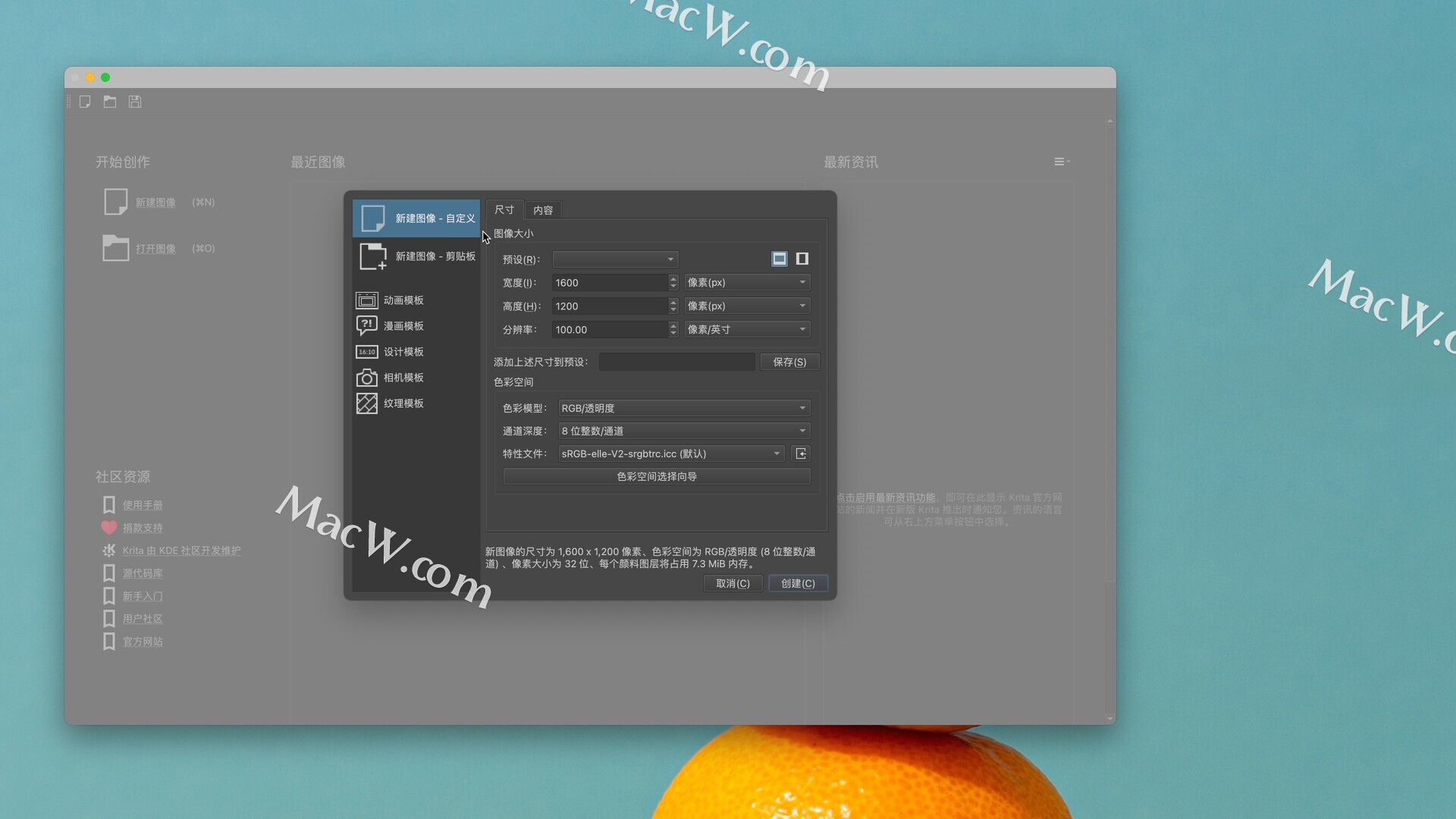Click bookmark icon next to 用户社区
This screenshot has width=1456, height=819.
pyautogui.click(x=109, y=619)
